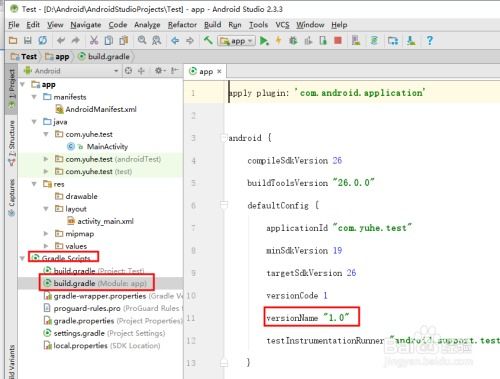This screenshot has height=379, width=500.
Task: Click project panel settings gear icon
Action: (x=159, y=71)
